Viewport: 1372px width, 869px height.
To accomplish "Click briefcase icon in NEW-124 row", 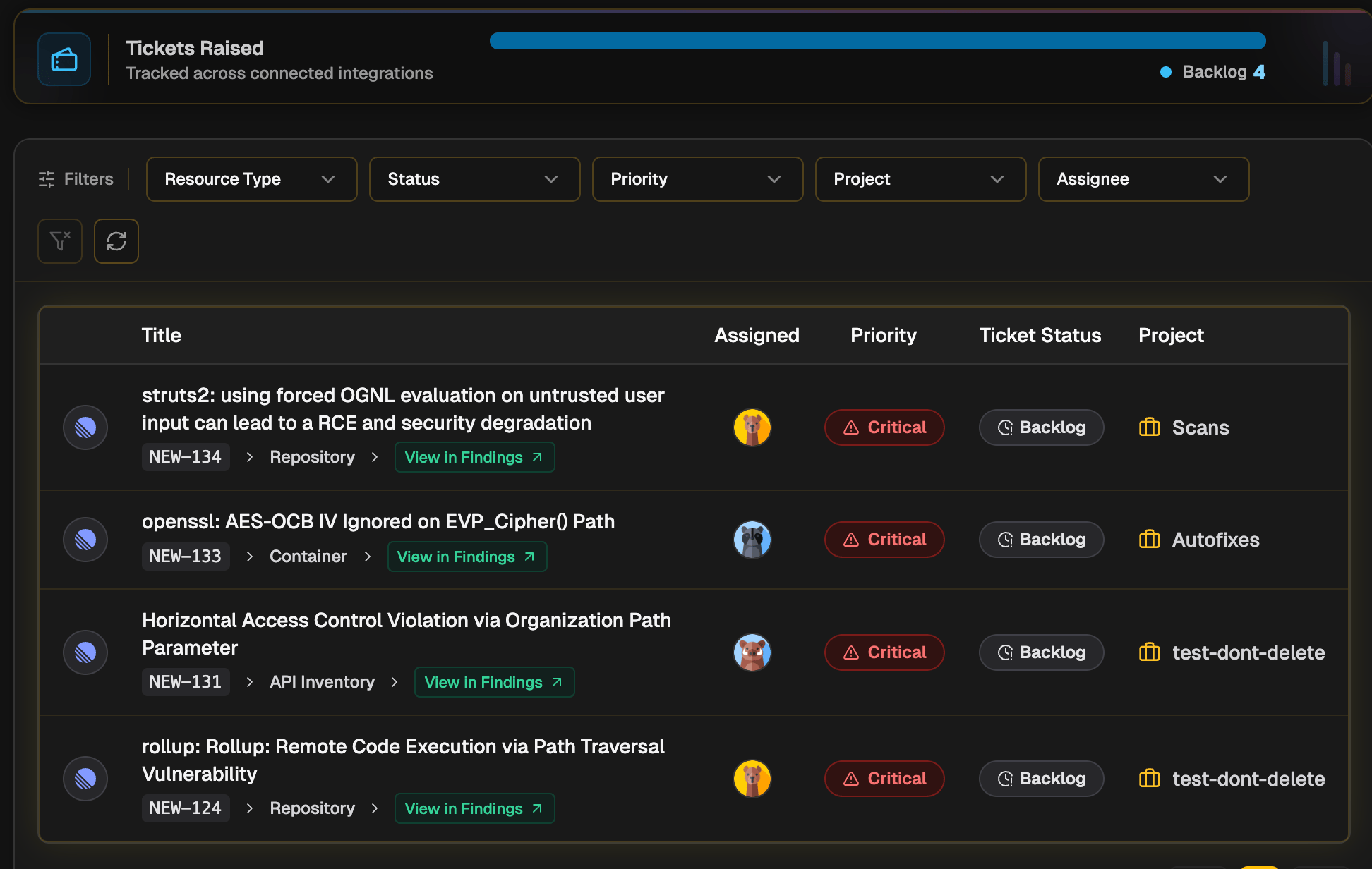I will pyautogui.click(x=1150, y=779).
